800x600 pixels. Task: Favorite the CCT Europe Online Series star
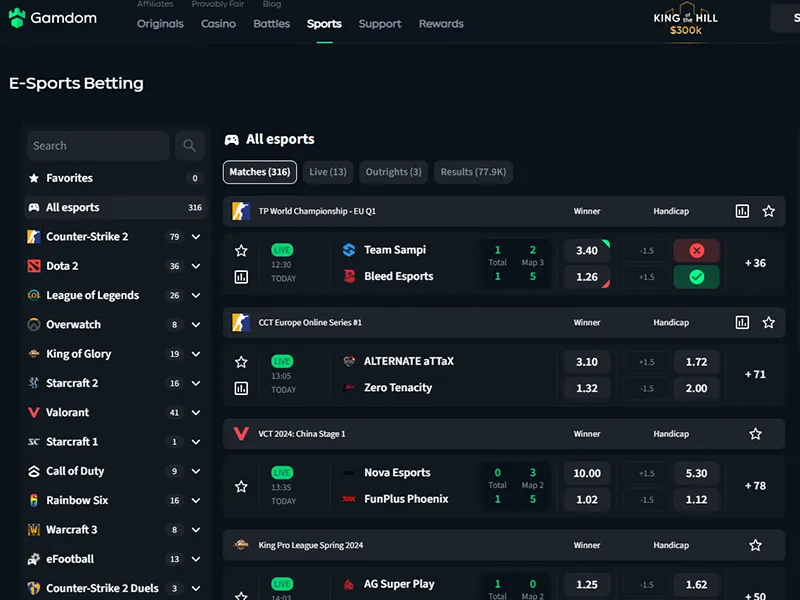tap(769, 322)
